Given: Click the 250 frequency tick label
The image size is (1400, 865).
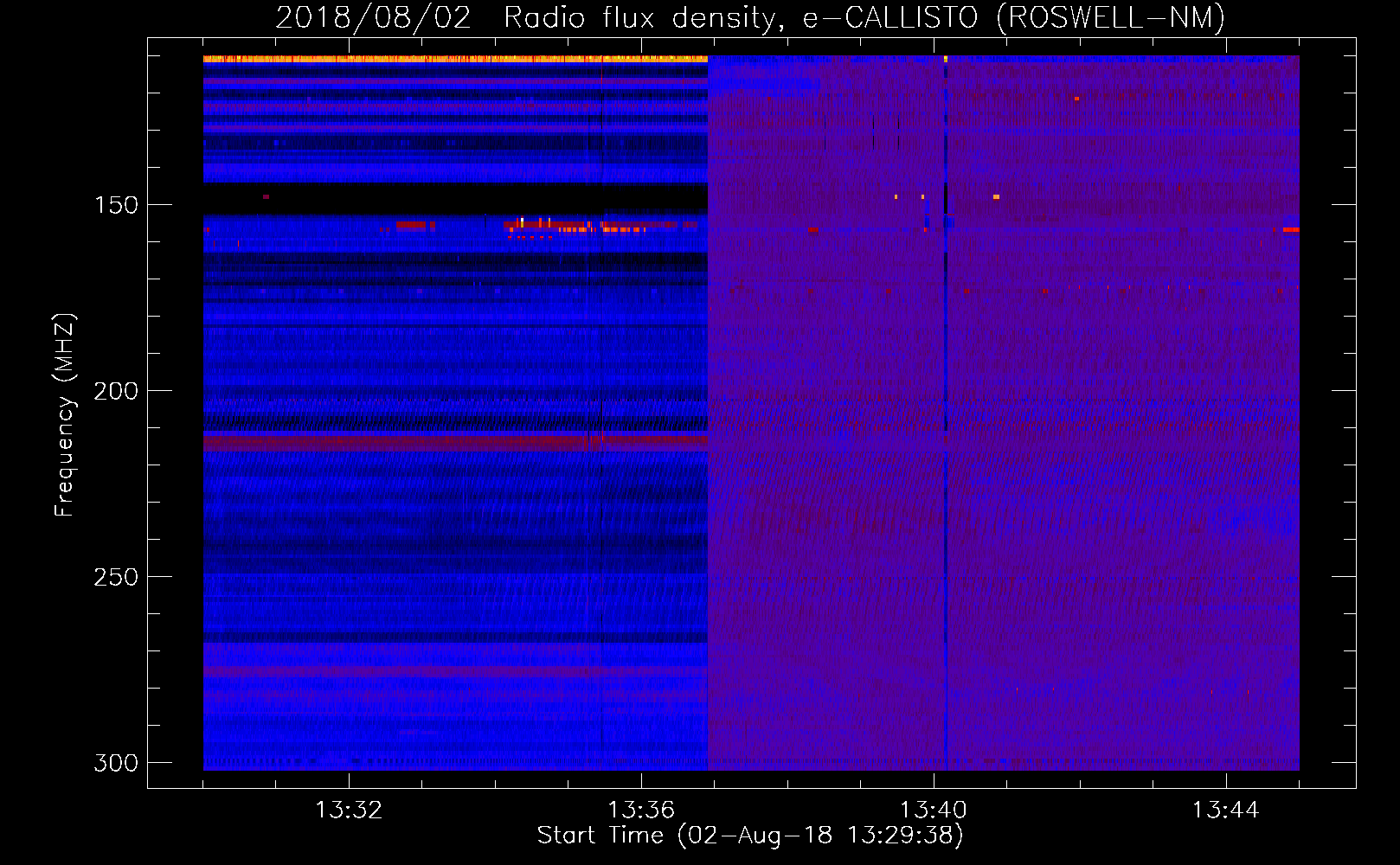Looking at the screenshot, I should pos(116,577).
